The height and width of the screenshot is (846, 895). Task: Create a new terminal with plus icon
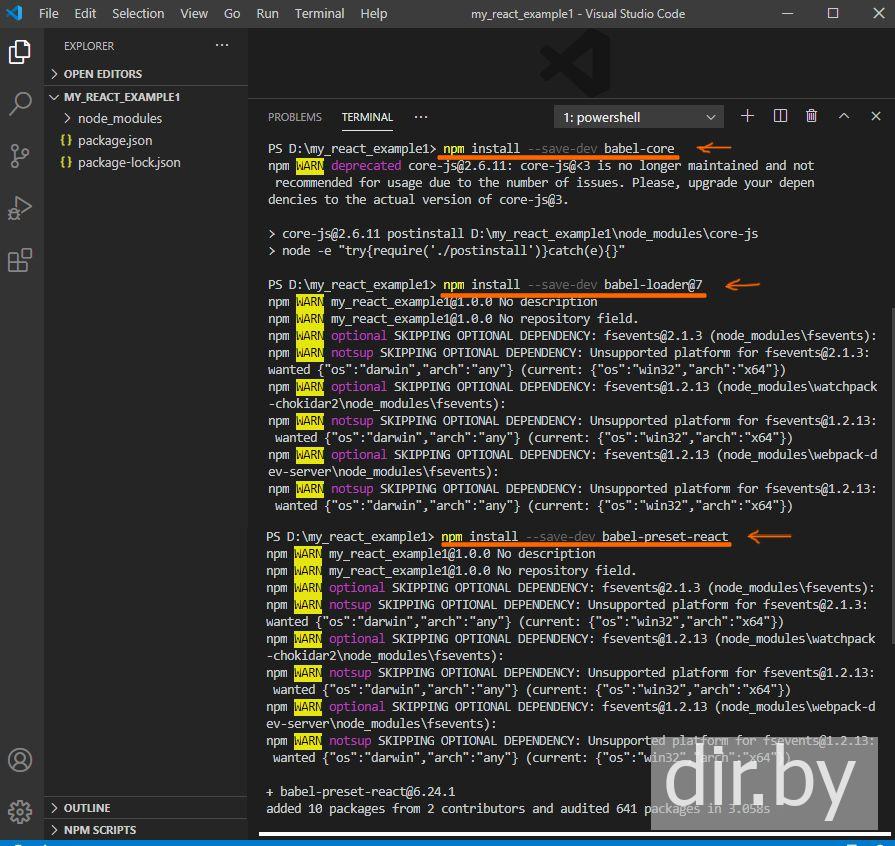[747, 117]
